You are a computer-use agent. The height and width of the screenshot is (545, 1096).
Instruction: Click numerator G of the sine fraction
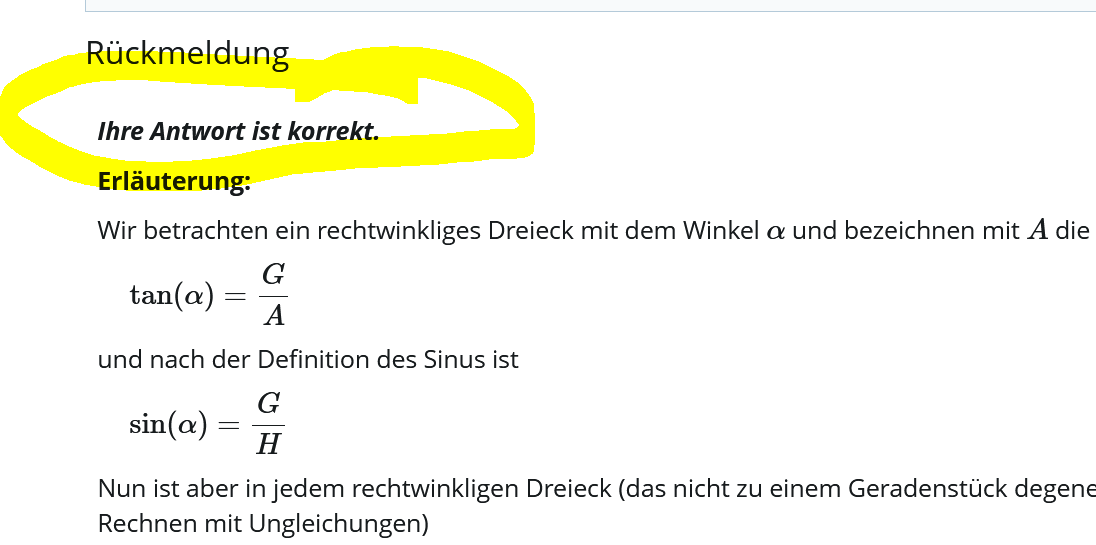point(268,404)
